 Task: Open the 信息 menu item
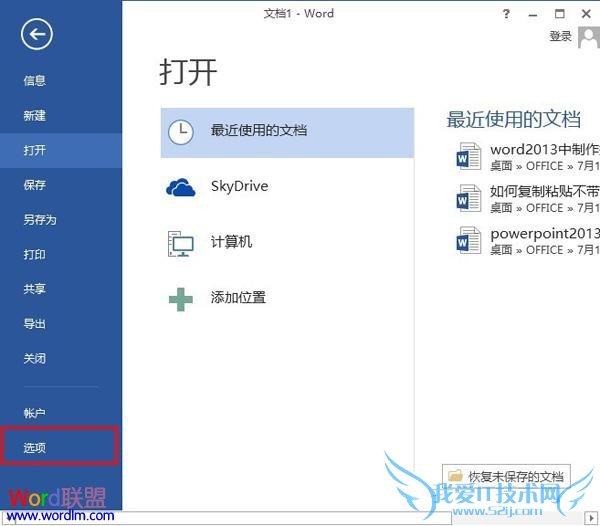click(x=34, y=80)
